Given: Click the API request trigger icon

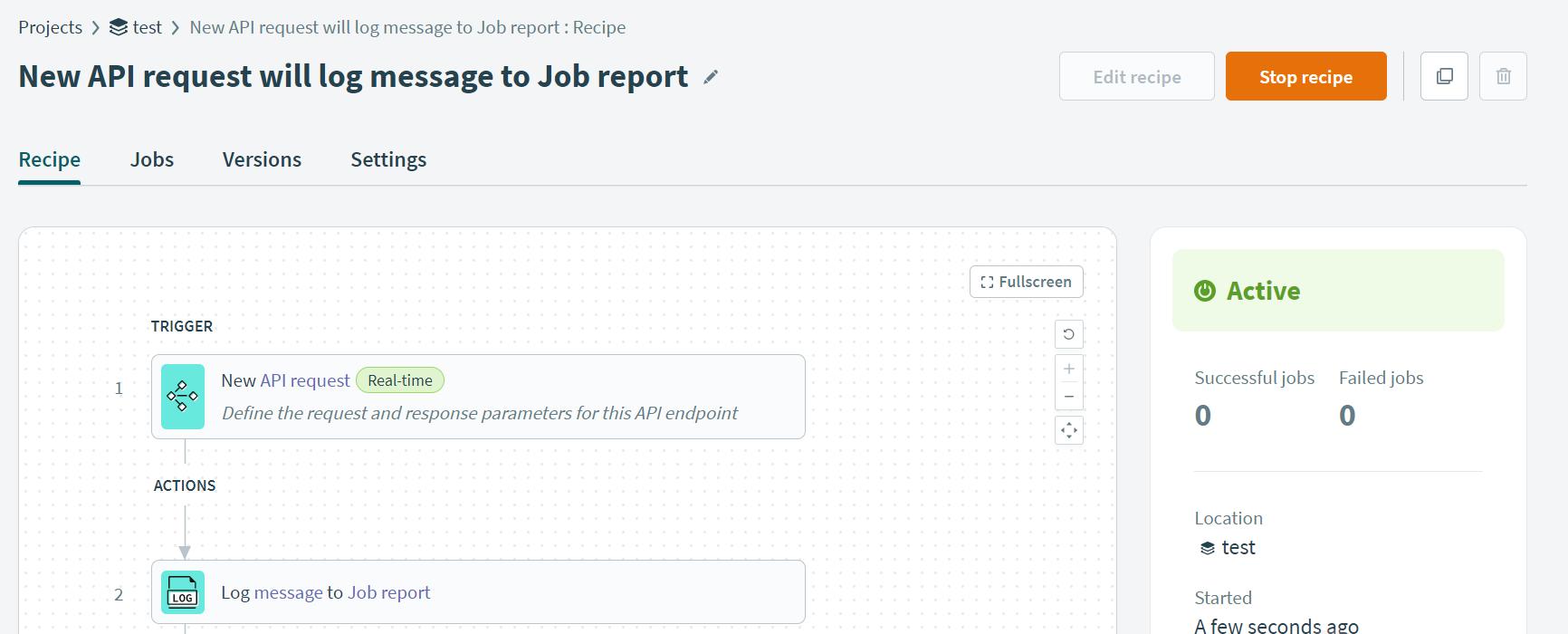Looking at the screenshot, I should coord(182,397).
